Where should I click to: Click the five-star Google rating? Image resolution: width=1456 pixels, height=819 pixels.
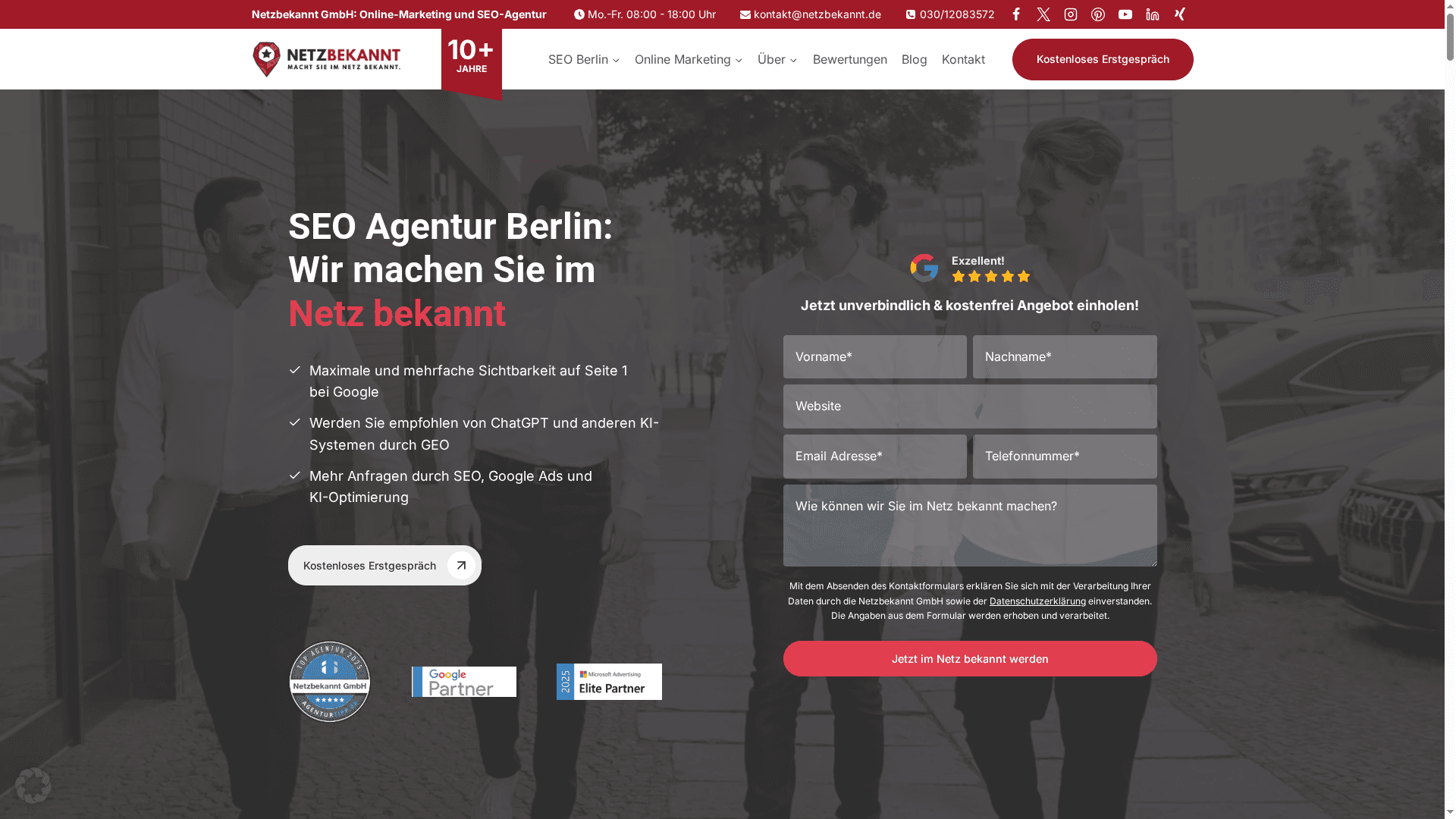pyautogui.click(x=990, y=277)
